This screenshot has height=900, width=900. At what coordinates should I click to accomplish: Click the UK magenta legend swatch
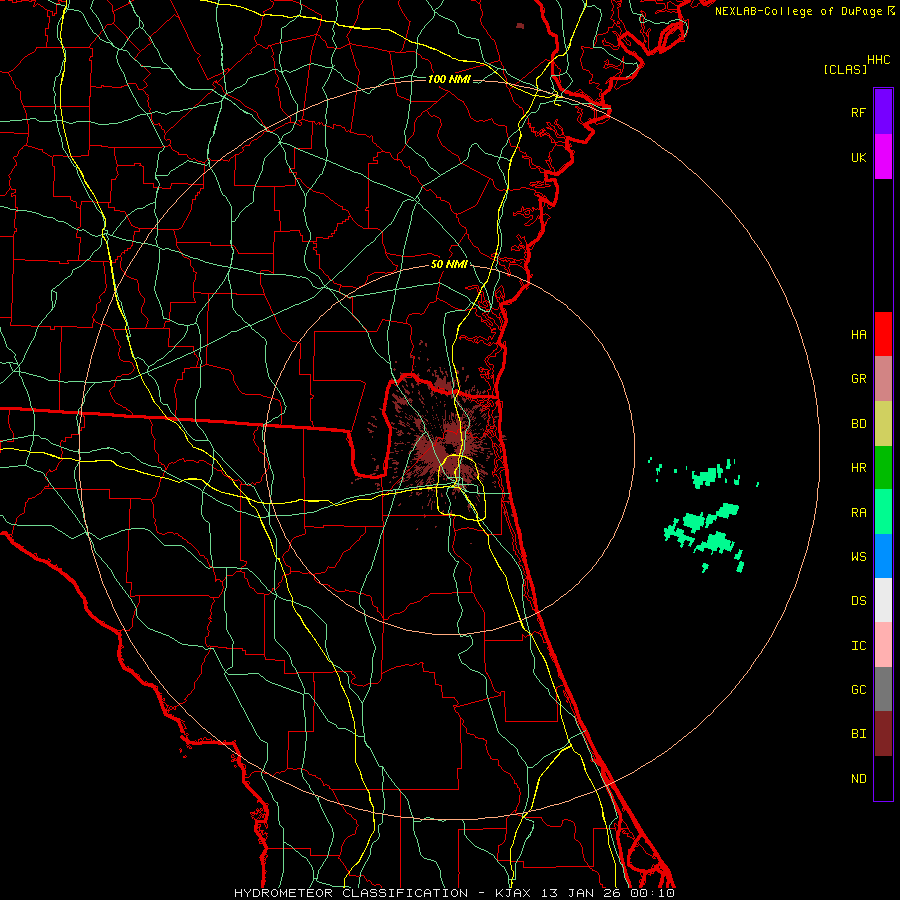pos(883,157)
